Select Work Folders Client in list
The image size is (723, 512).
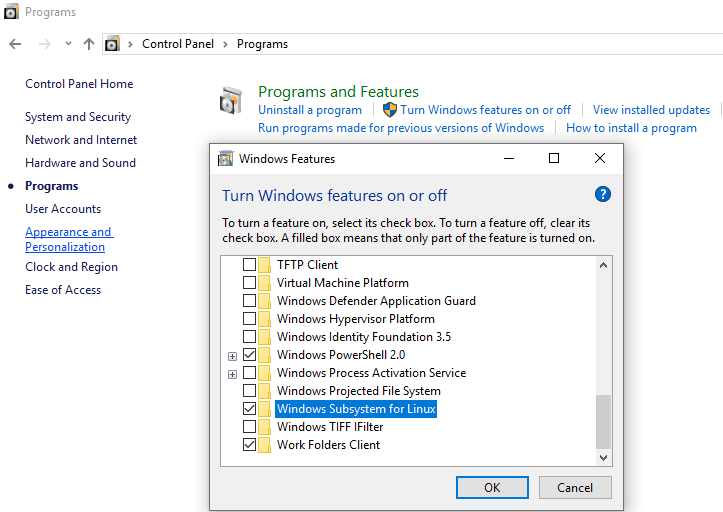pyautogui.click(x=328, y=445)
